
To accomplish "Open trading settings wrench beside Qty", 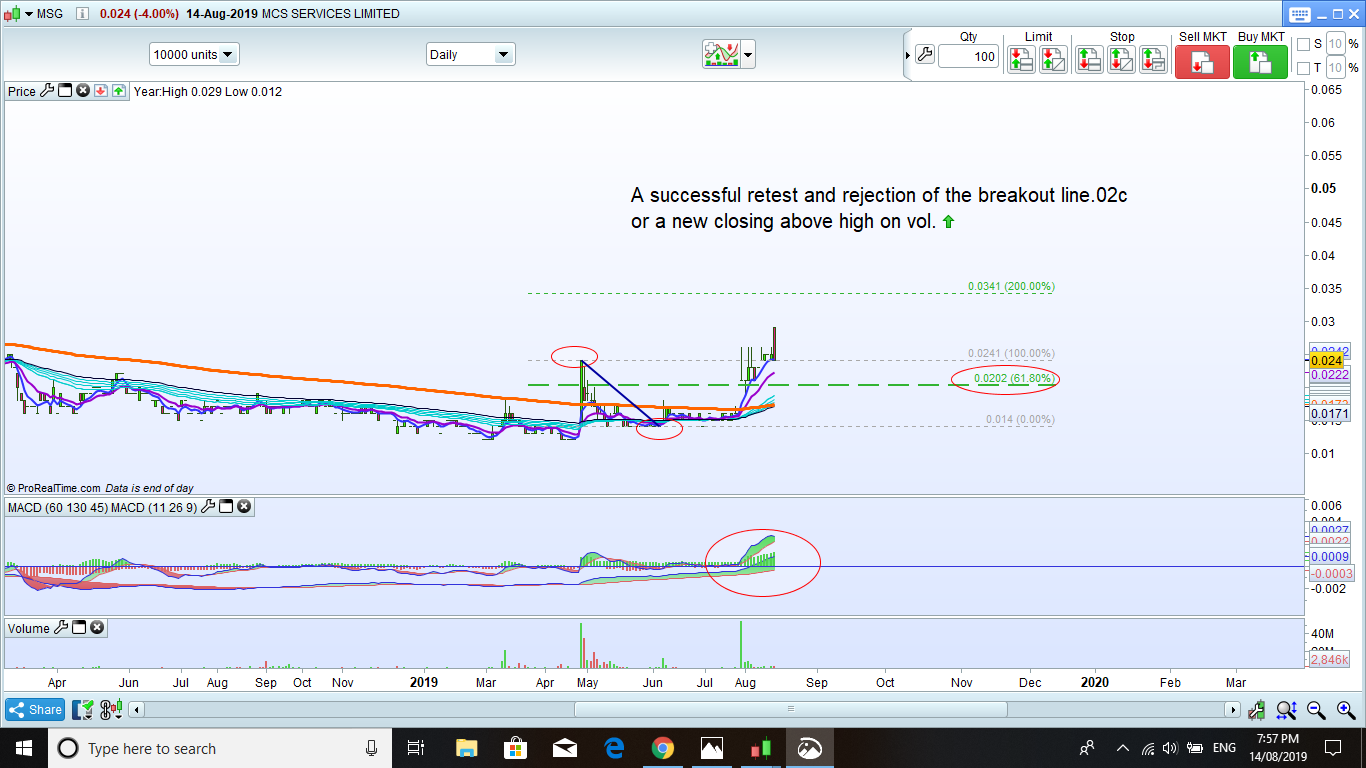I will (925, 55).
